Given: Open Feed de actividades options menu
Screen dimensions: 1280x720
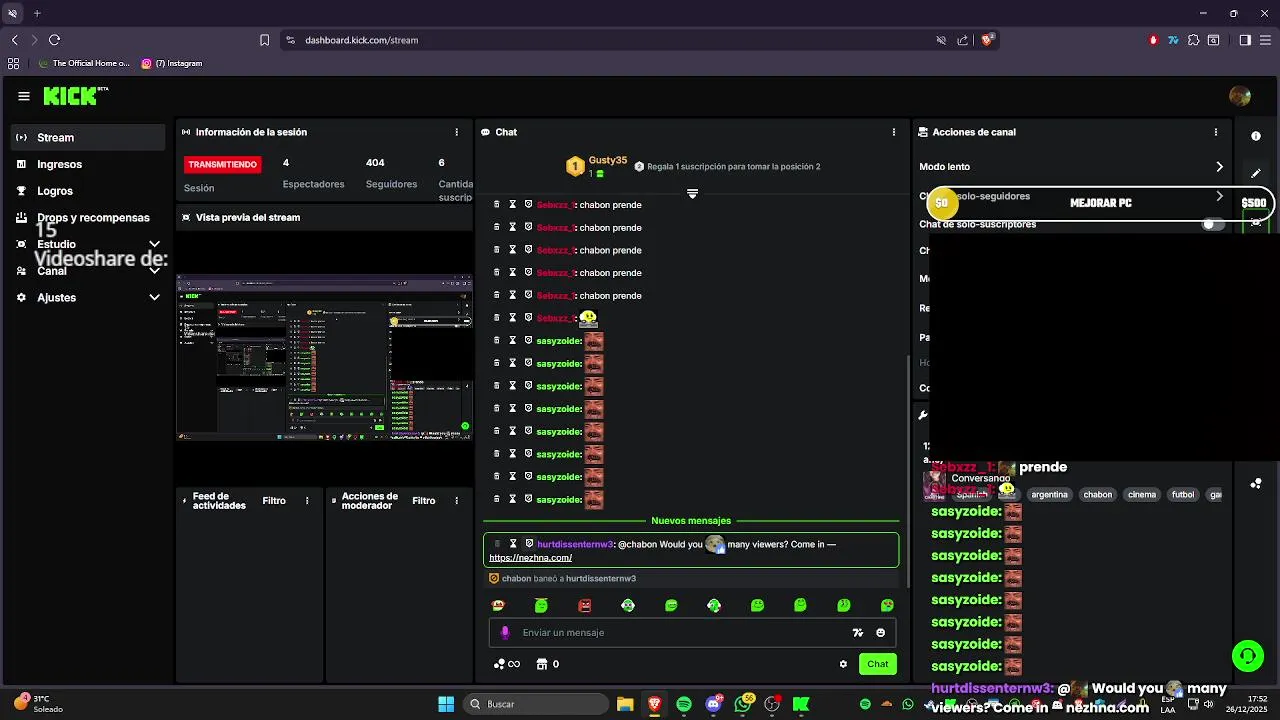Looking at the screenshot, I should (307, 501).
